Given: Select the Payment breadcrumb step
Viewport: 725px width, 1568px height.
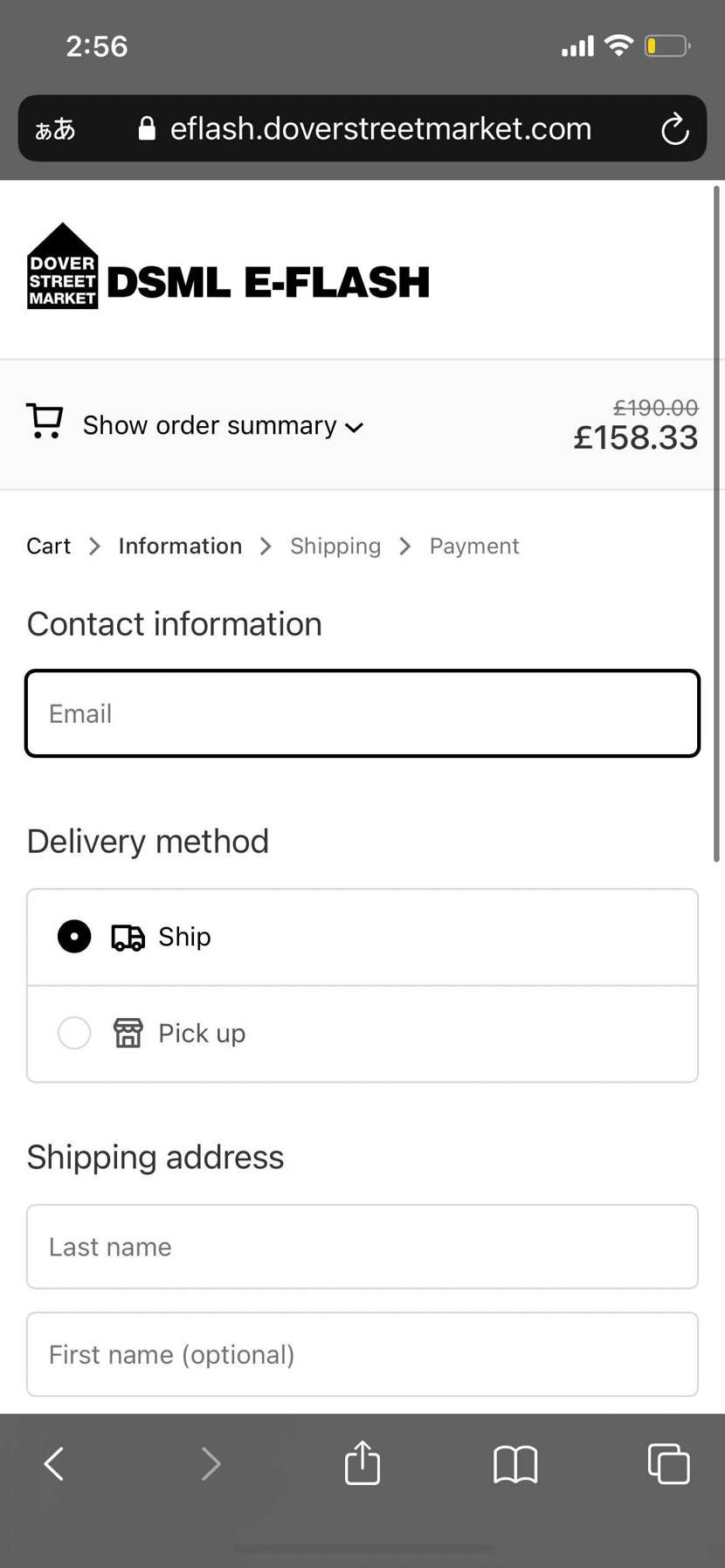Looking at the screenshot, I should (474, 546).
